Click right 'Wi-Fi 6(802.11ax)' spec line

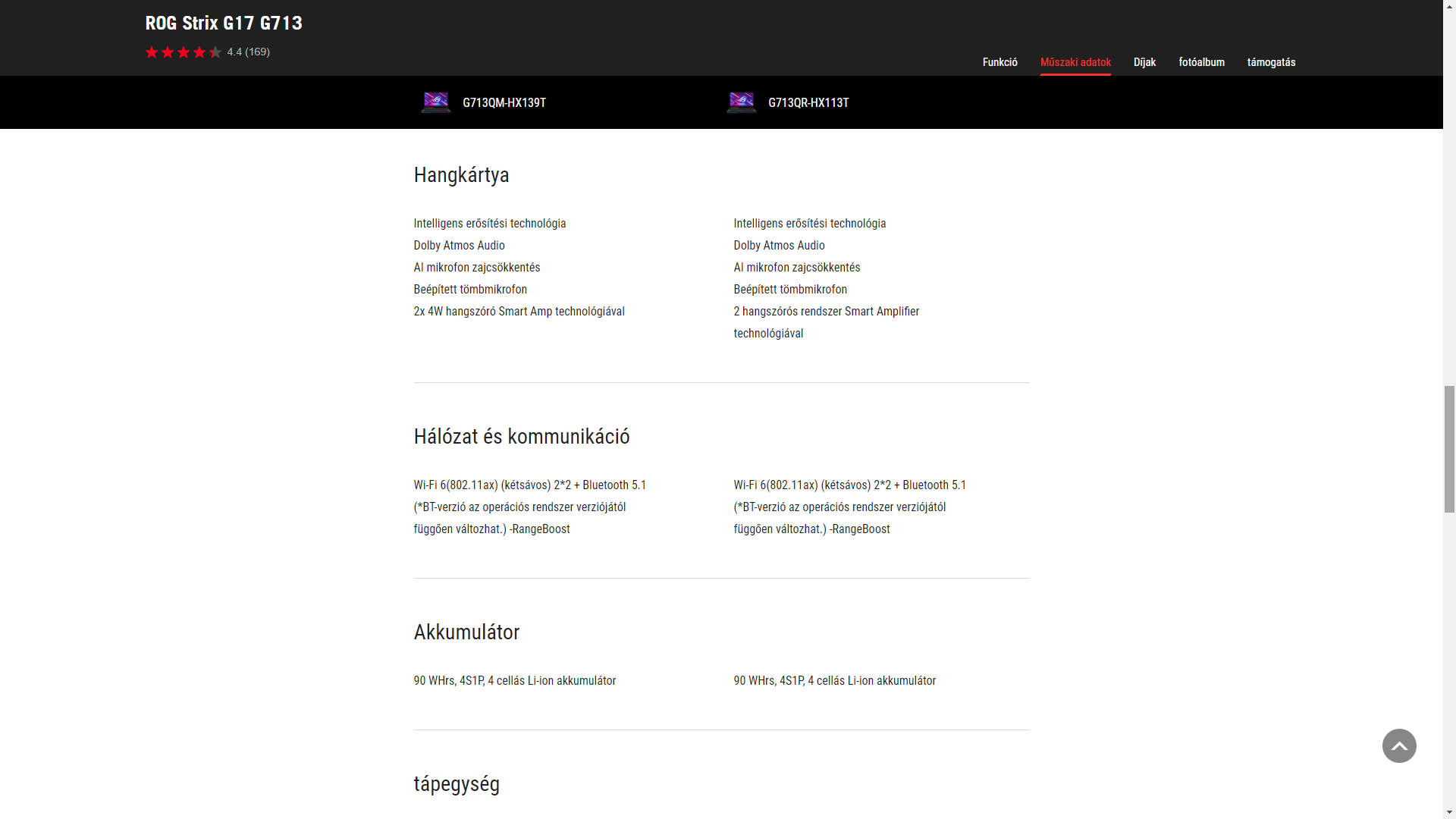[850, 485]
